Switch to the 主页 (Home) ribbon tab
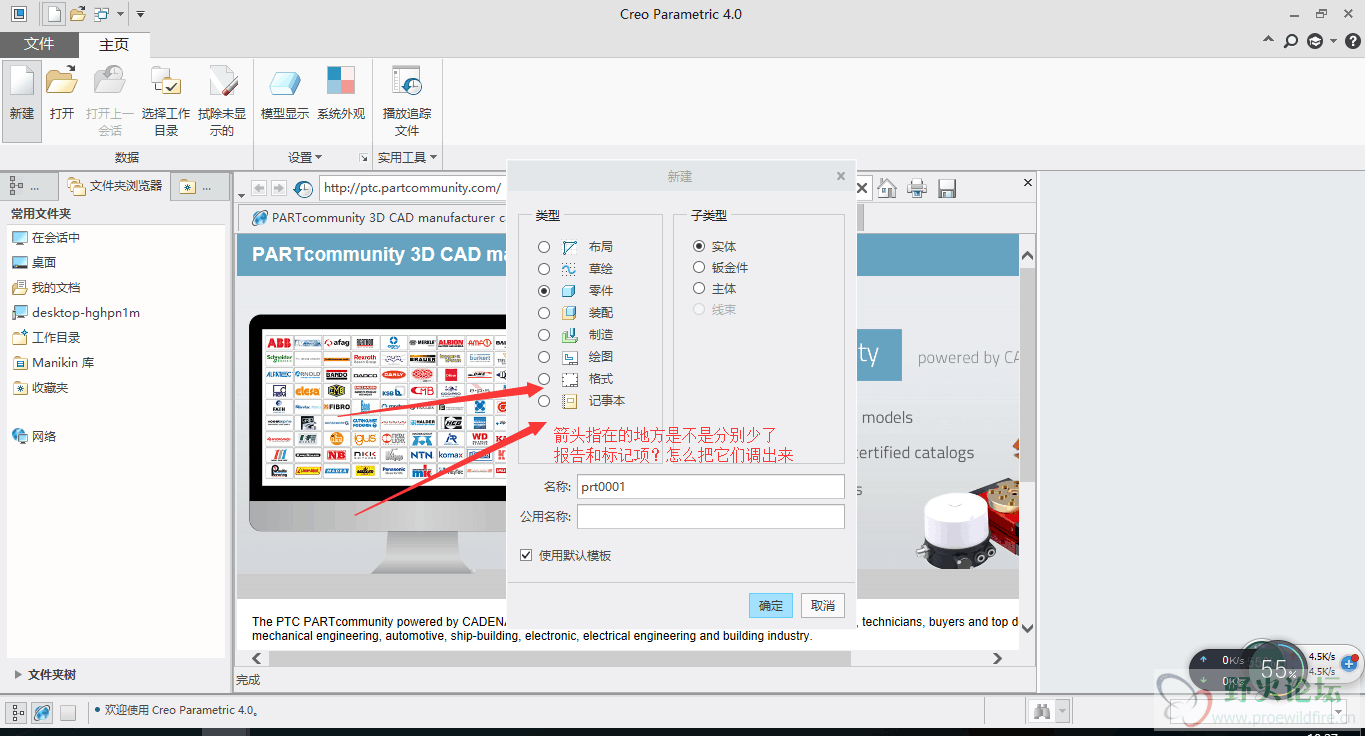This screenshot has height=736, width=1365. coord(114,44)
